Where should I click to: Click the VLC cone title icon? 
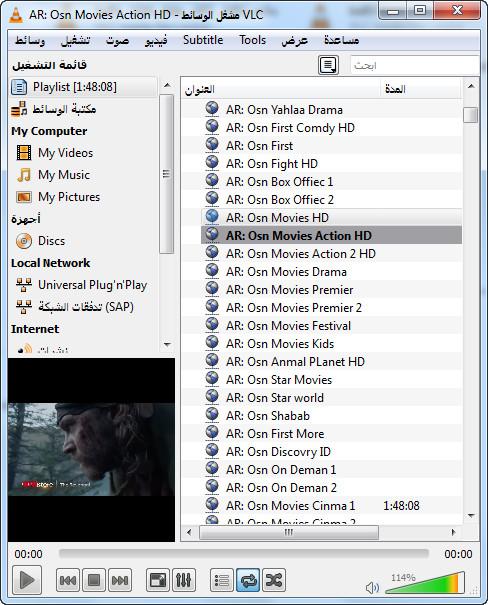pyautogui.click(x=15, y=15)
